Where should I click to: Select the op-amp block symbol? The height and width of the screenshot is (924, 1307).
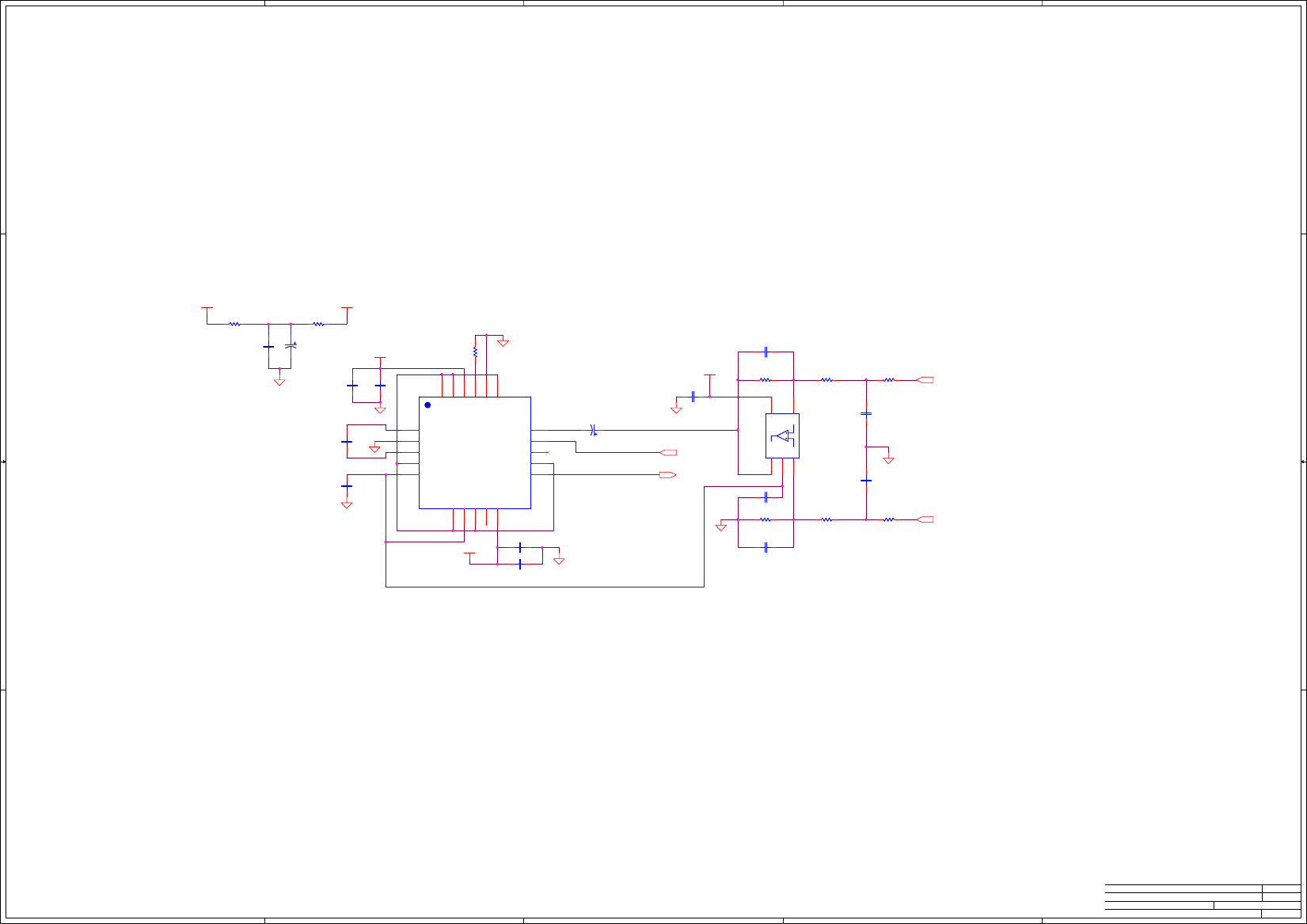(x=782, y=435)
